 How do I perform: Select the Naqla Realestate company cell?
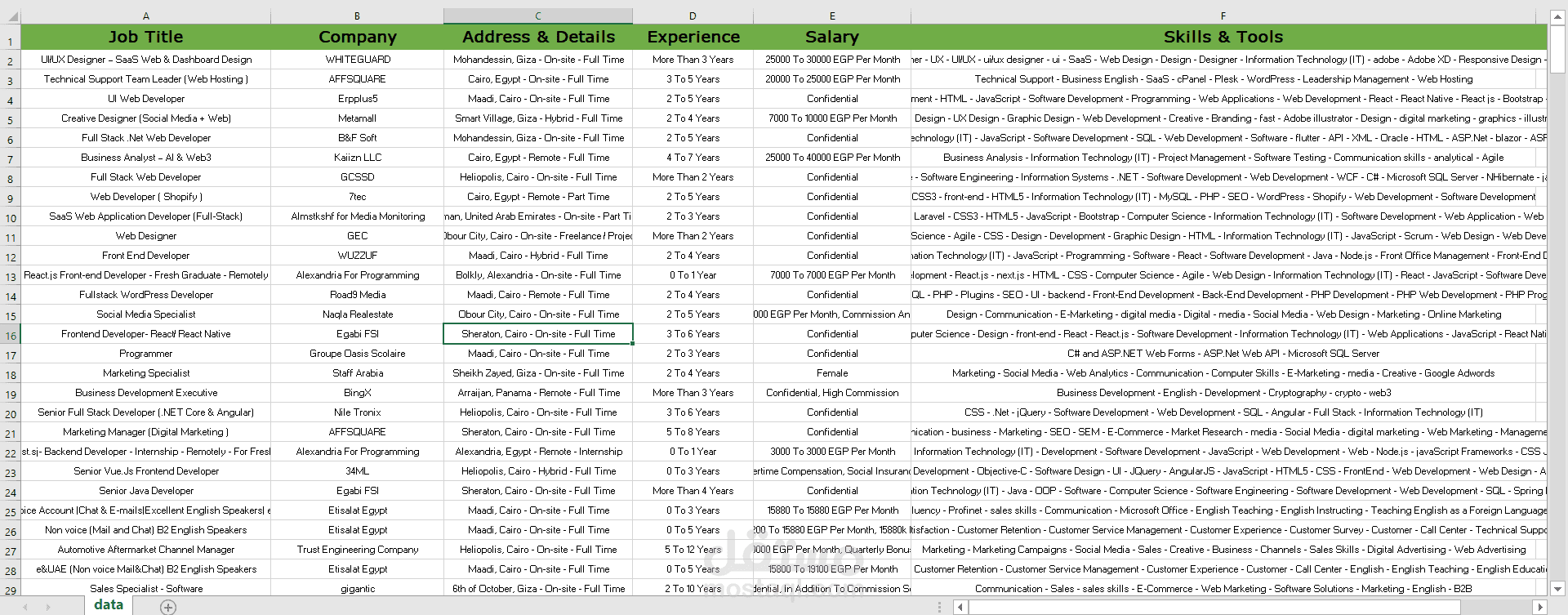click(x=358, y=314)
